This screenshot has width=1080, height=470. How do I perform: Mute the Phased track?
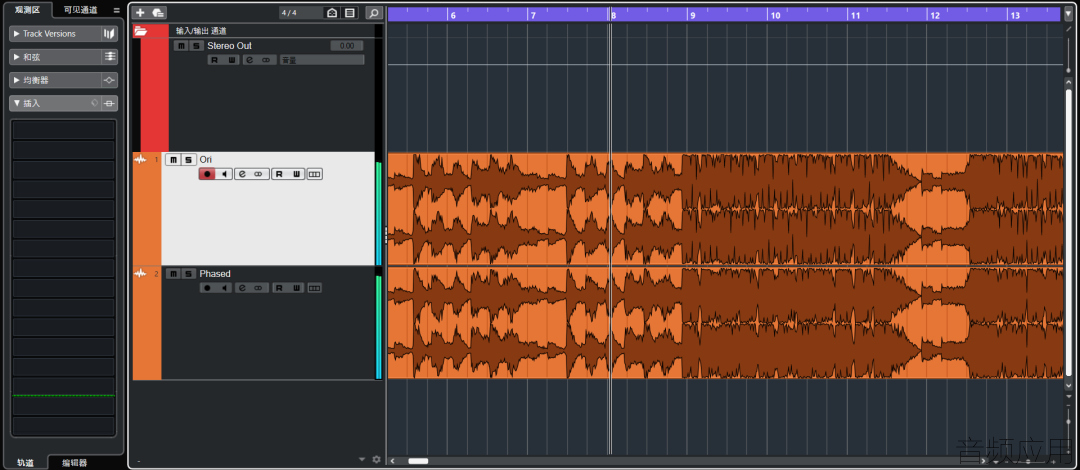(x=173, y=274)
